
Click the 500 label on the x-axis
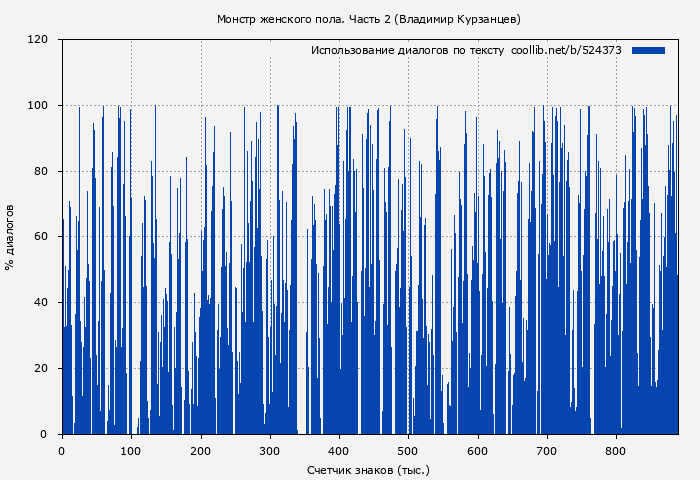(408, 451)
